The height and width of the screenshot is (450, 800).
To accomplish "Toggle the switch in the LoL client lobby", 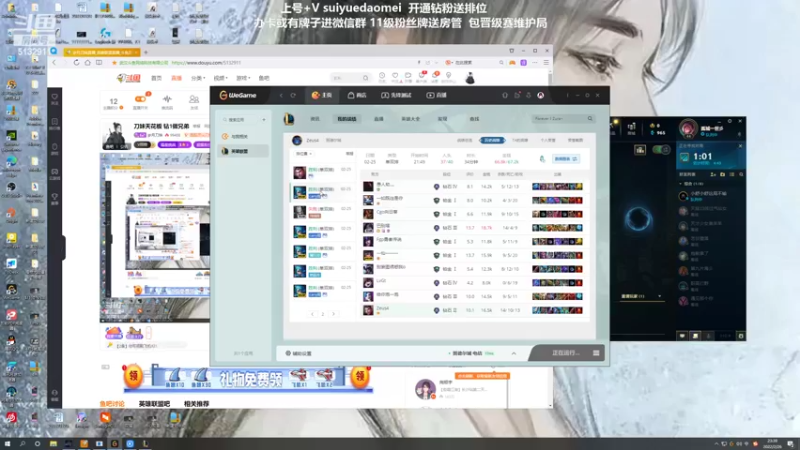I will [x=661, y=149].
